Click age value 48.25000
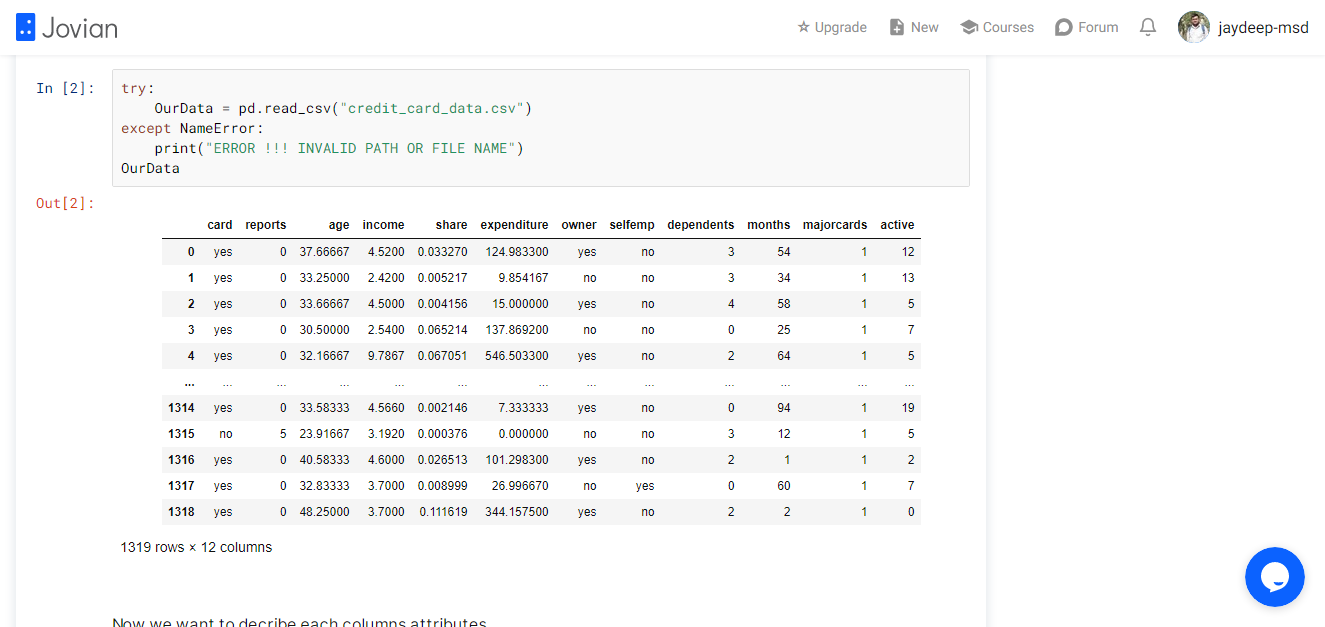The image size is (1325, 627). [x=325, y=512]
